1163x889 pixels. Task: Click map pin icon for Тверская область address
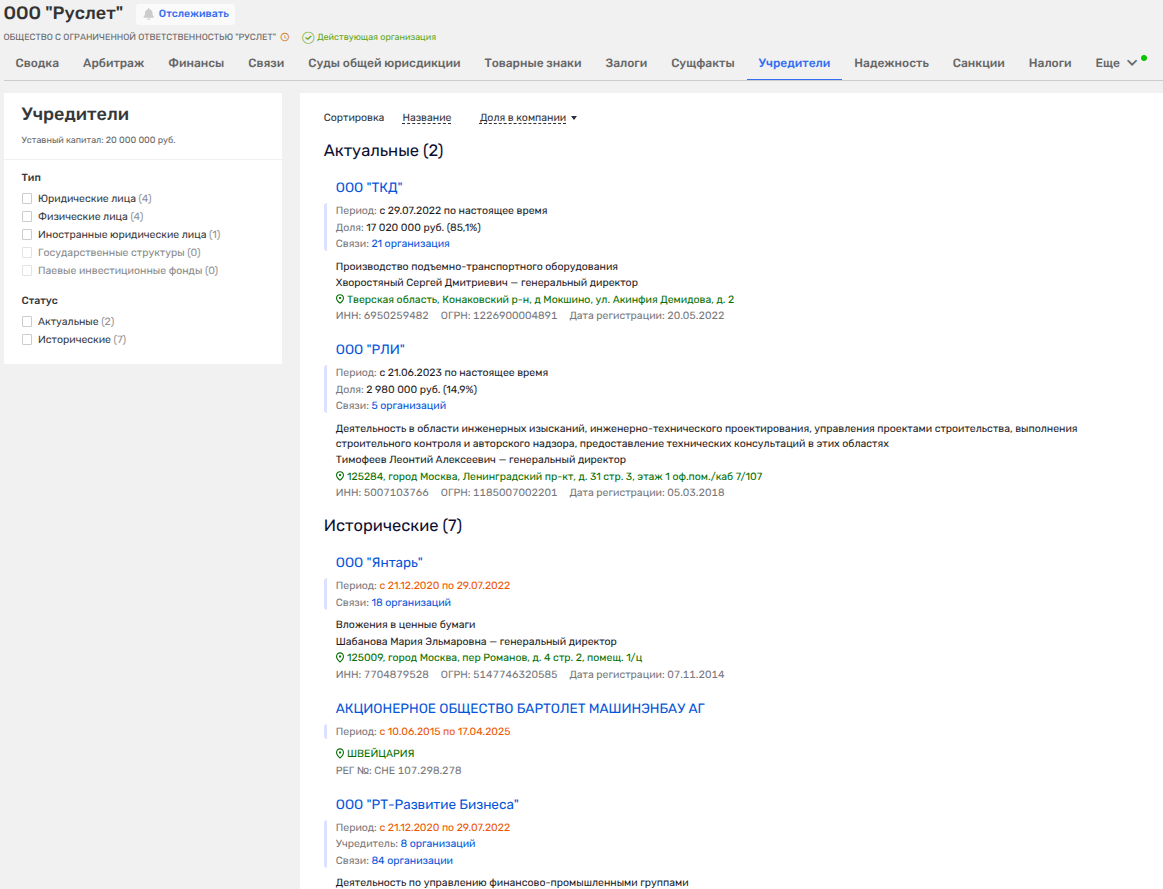[x=340, y=299]
